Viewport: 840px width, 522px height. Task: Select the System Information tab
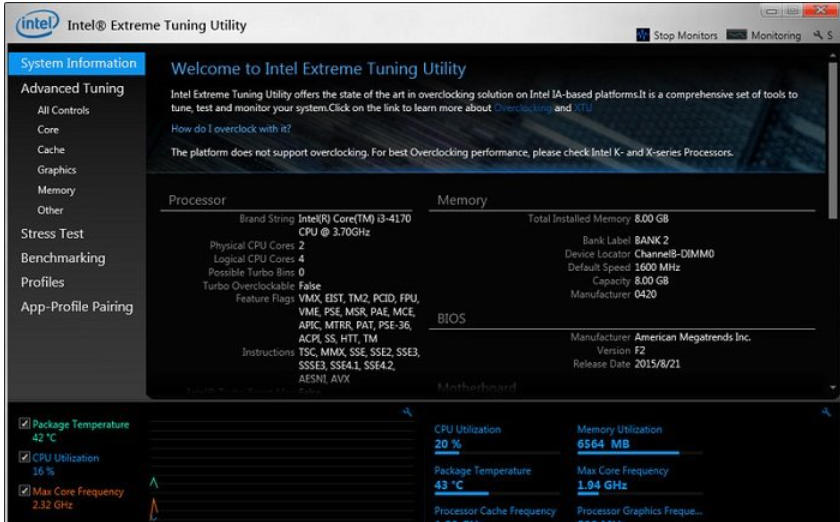(78, 63)
